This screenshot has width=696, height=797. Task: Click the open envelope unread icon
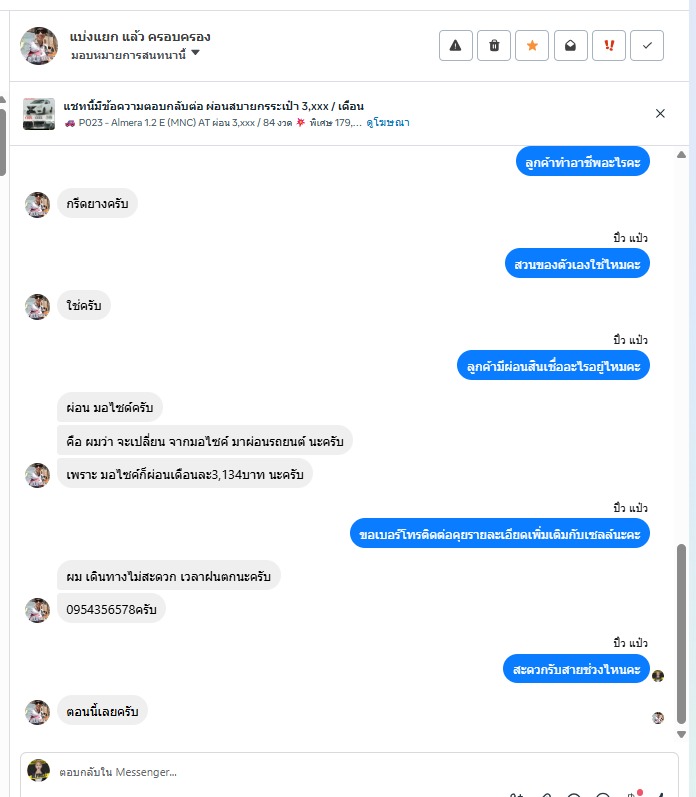click(x=570, y=46)
